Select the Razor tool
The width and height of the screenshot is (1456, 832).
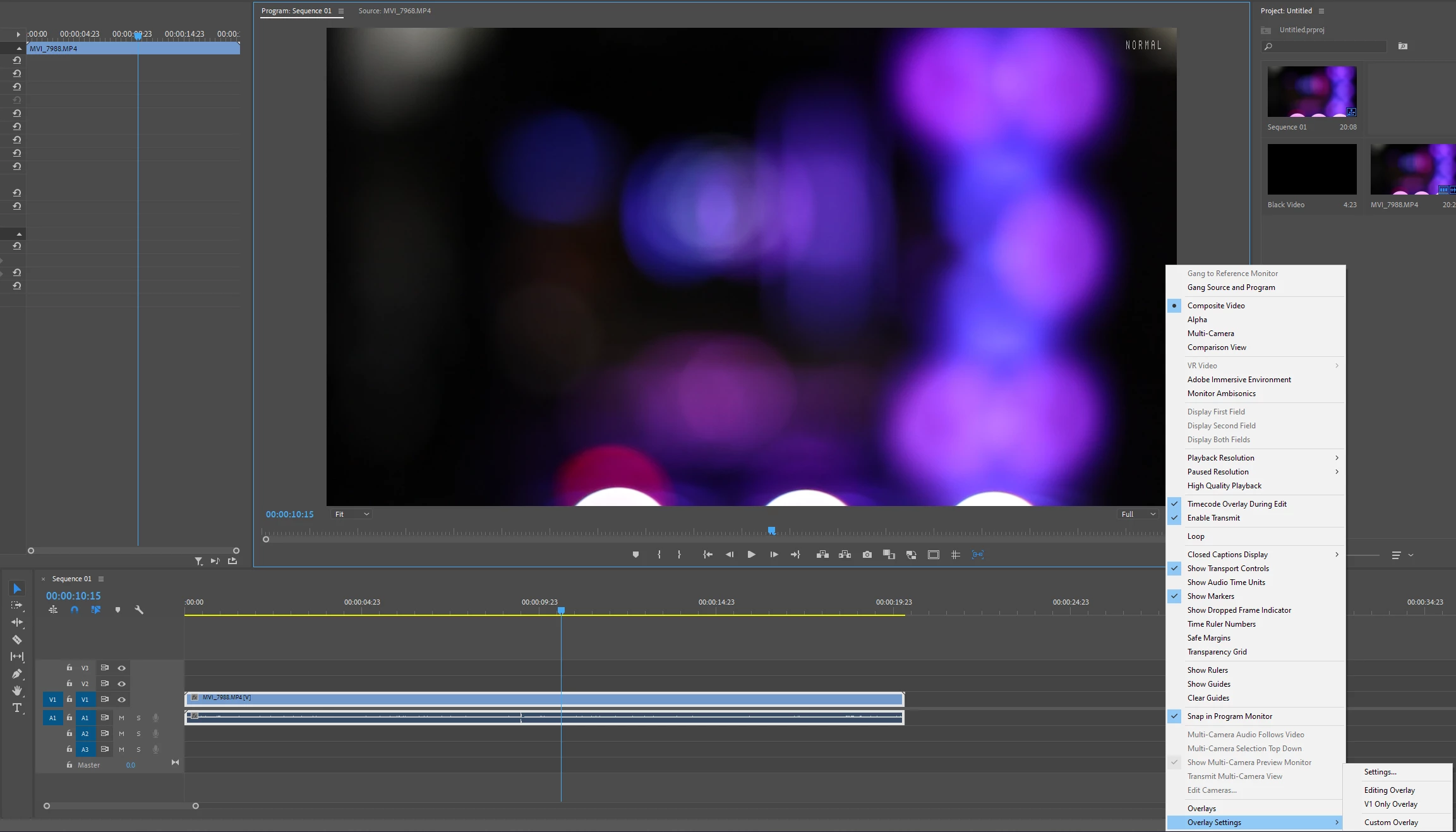coord(17,639)
